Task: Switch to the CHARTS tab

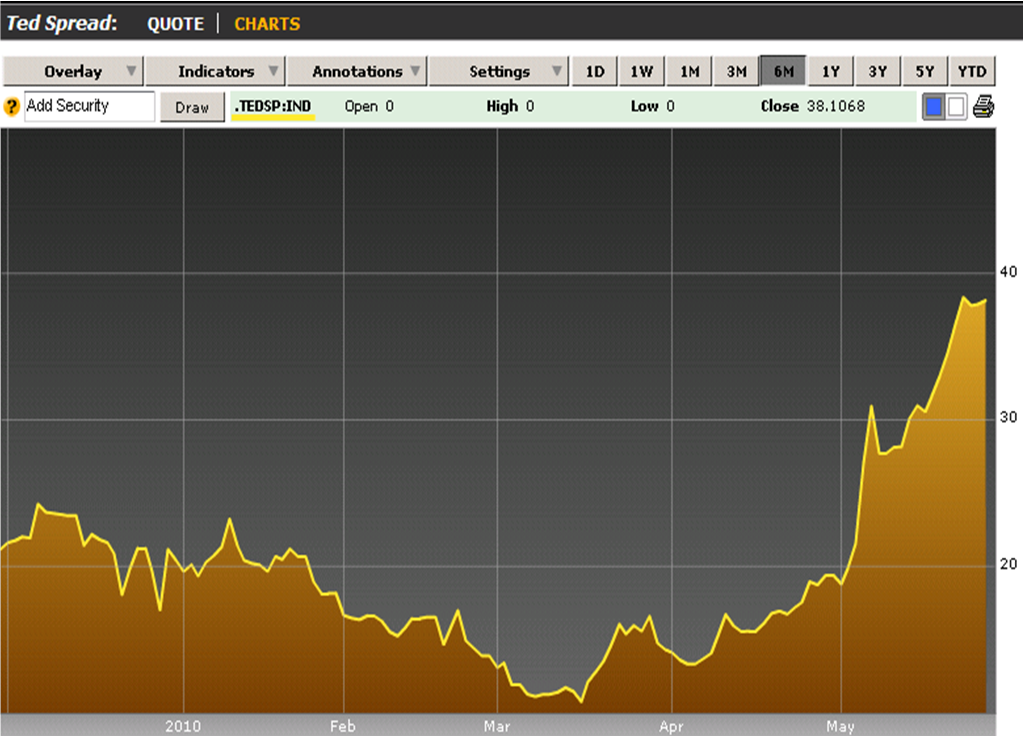Action: (267, 24)
